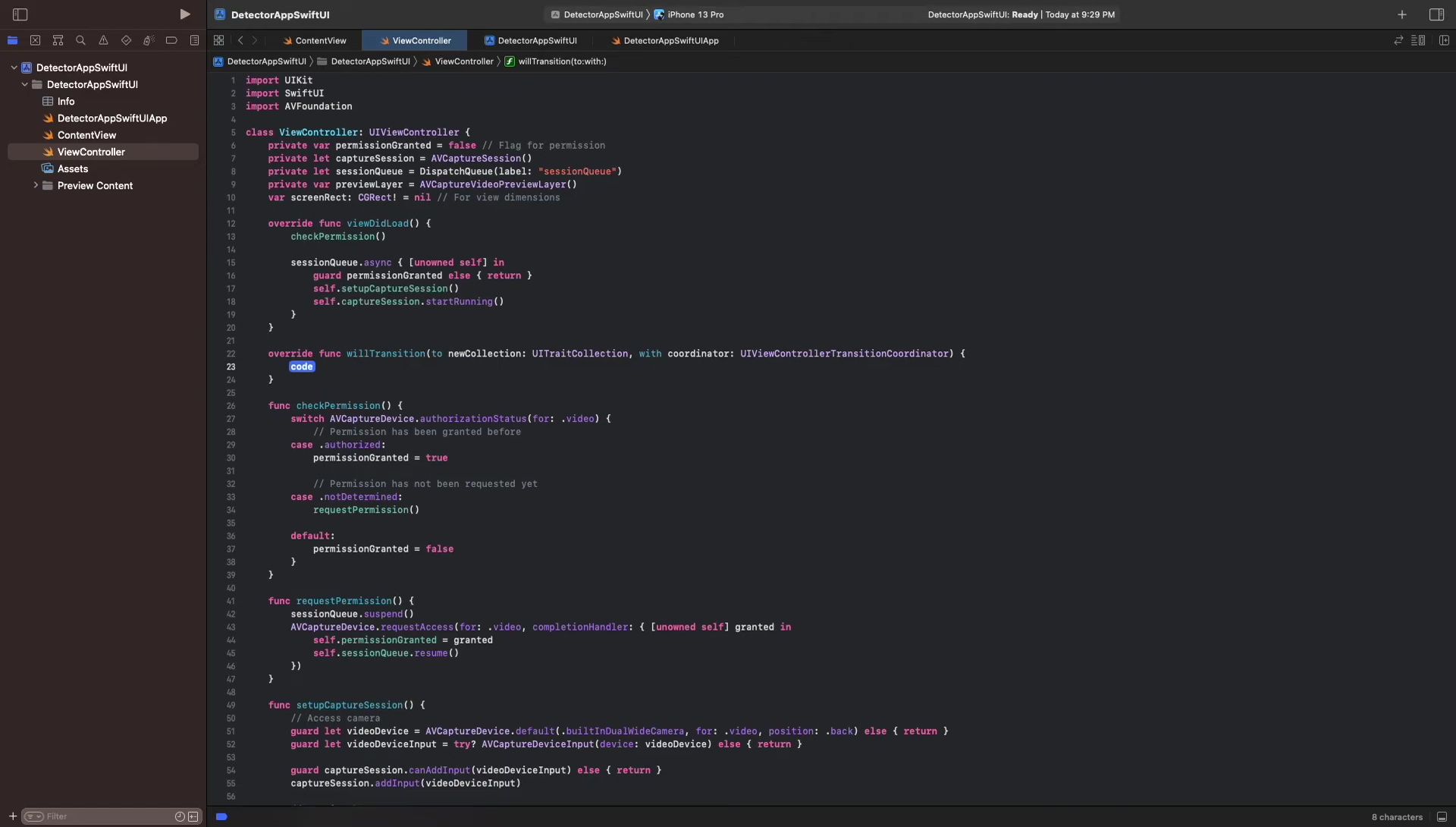The image size is (1456, 827).
Task: Click the "sessionQueue" string literal
Action: 577,171
